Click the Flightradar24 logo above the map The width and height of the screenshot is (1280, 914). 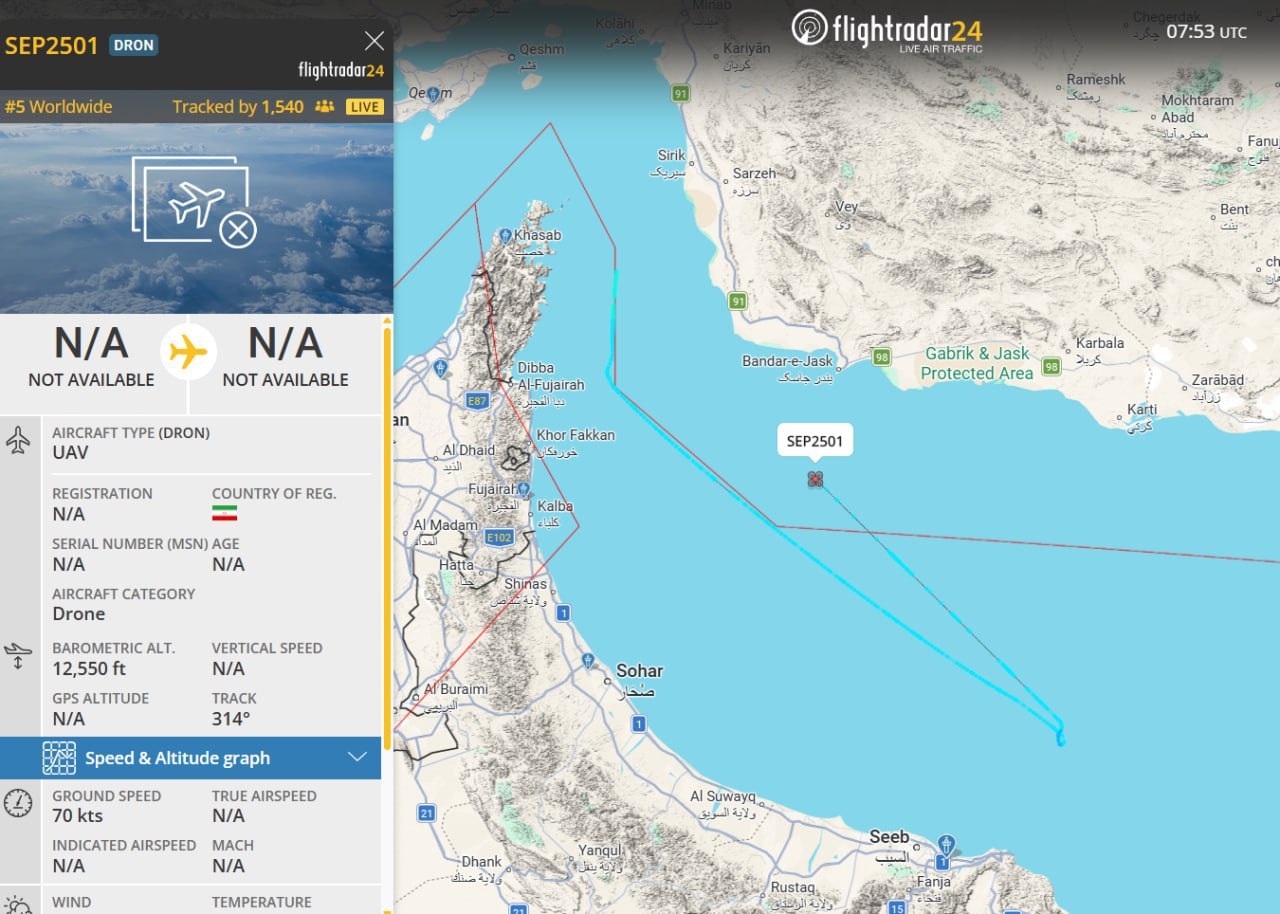coord(887,30)
